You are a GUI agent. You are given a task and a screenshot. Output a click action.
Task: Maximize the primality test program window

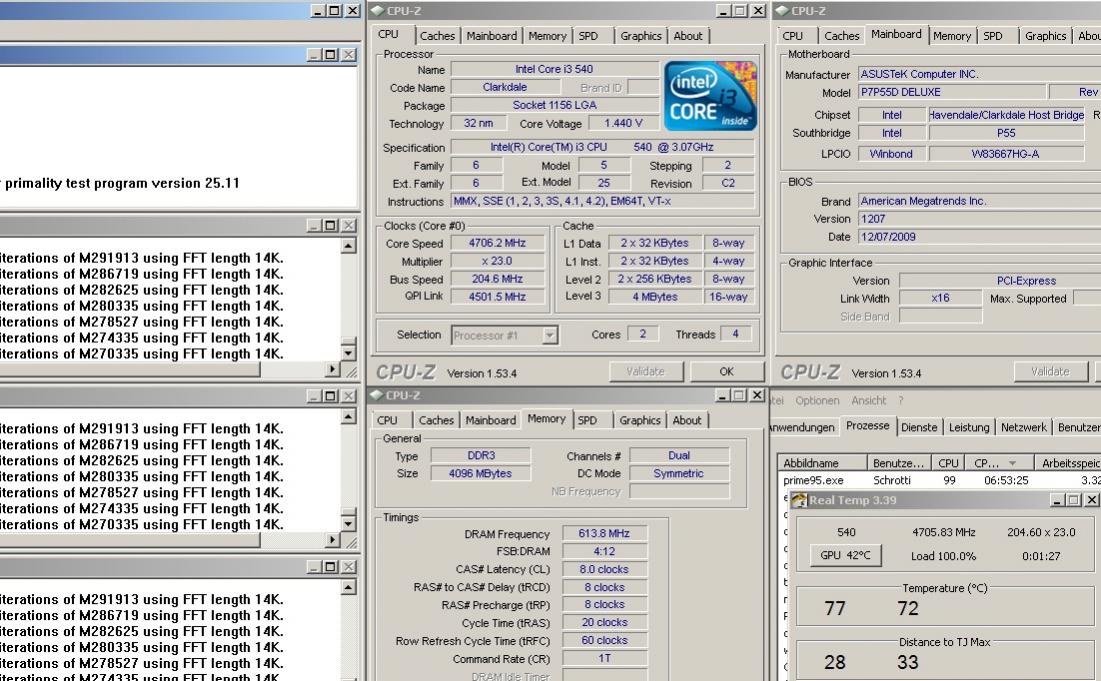coord(330,54)
